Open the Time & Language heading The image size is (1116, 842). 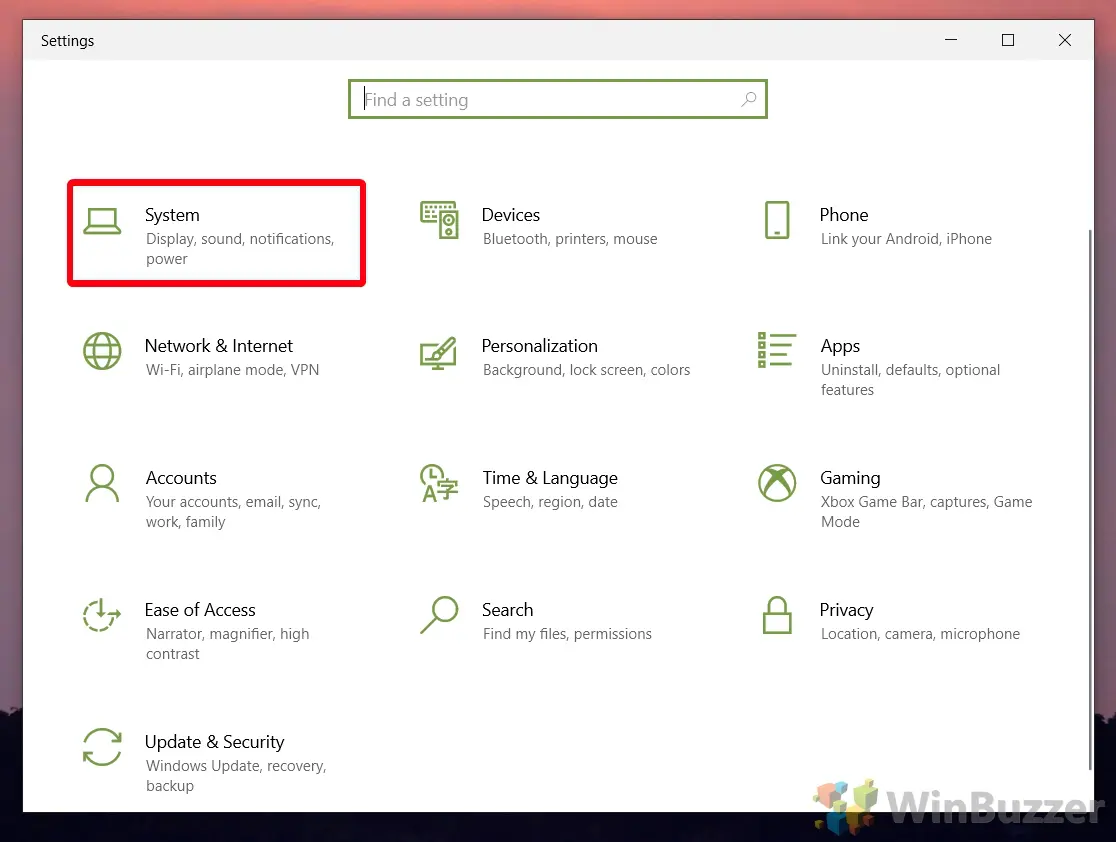[550, 478]
